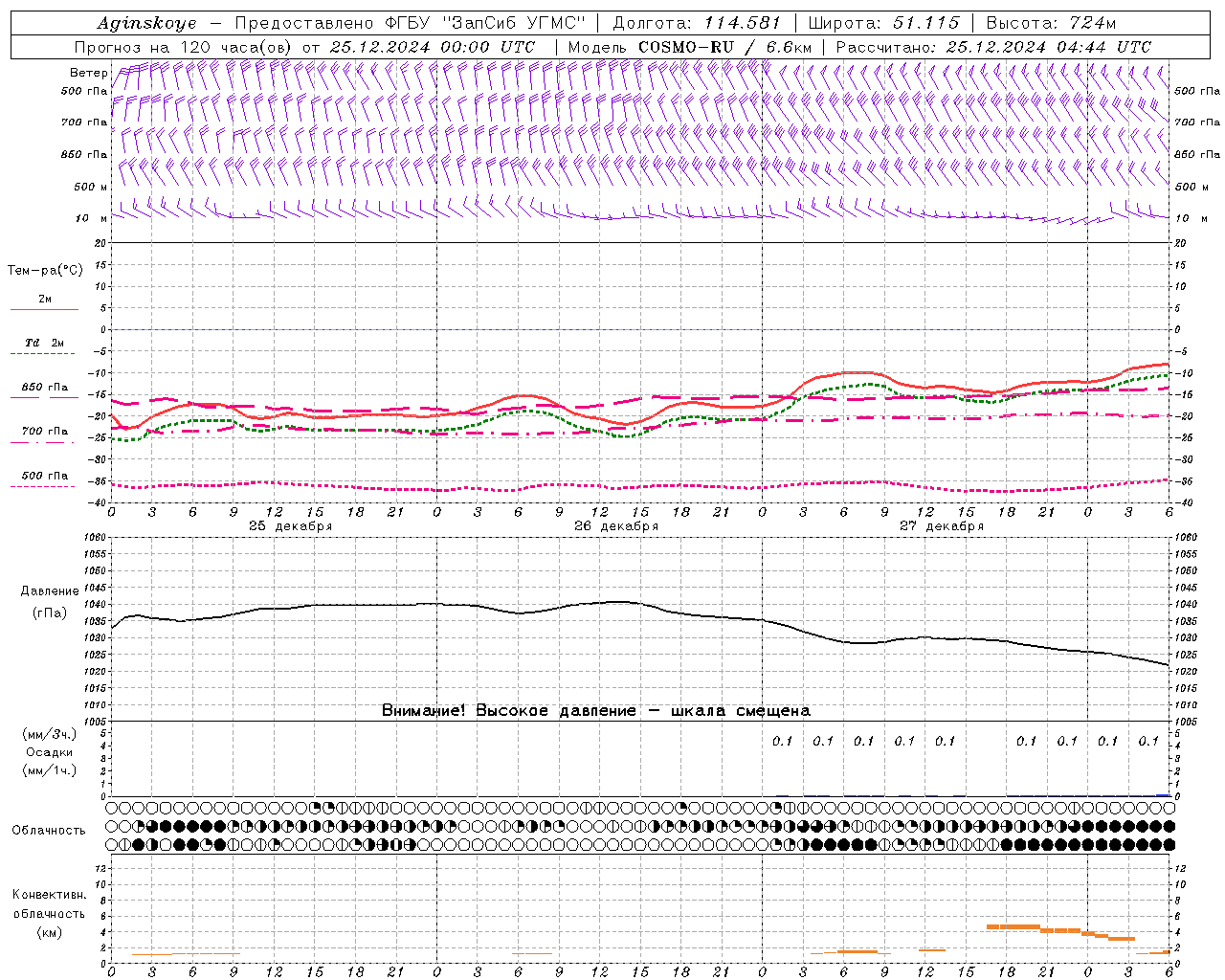Select the Модель COSMO-RU / 6.6км text
Screen dimensions: 1225x980
689,47
